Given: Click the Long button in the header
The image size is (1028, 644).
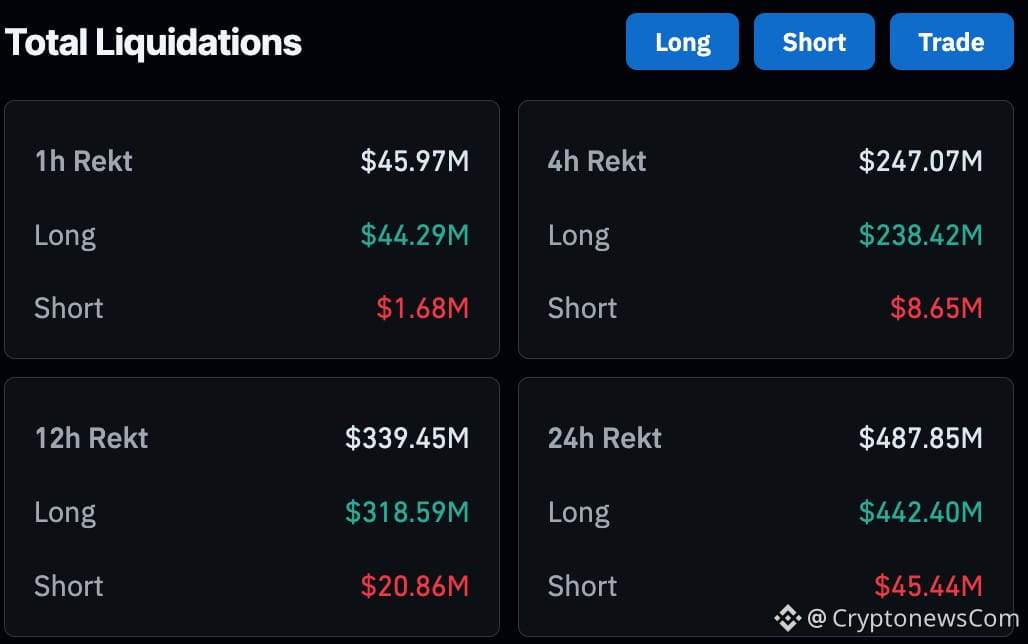Looking at the screenshot, I should (682, 42).
